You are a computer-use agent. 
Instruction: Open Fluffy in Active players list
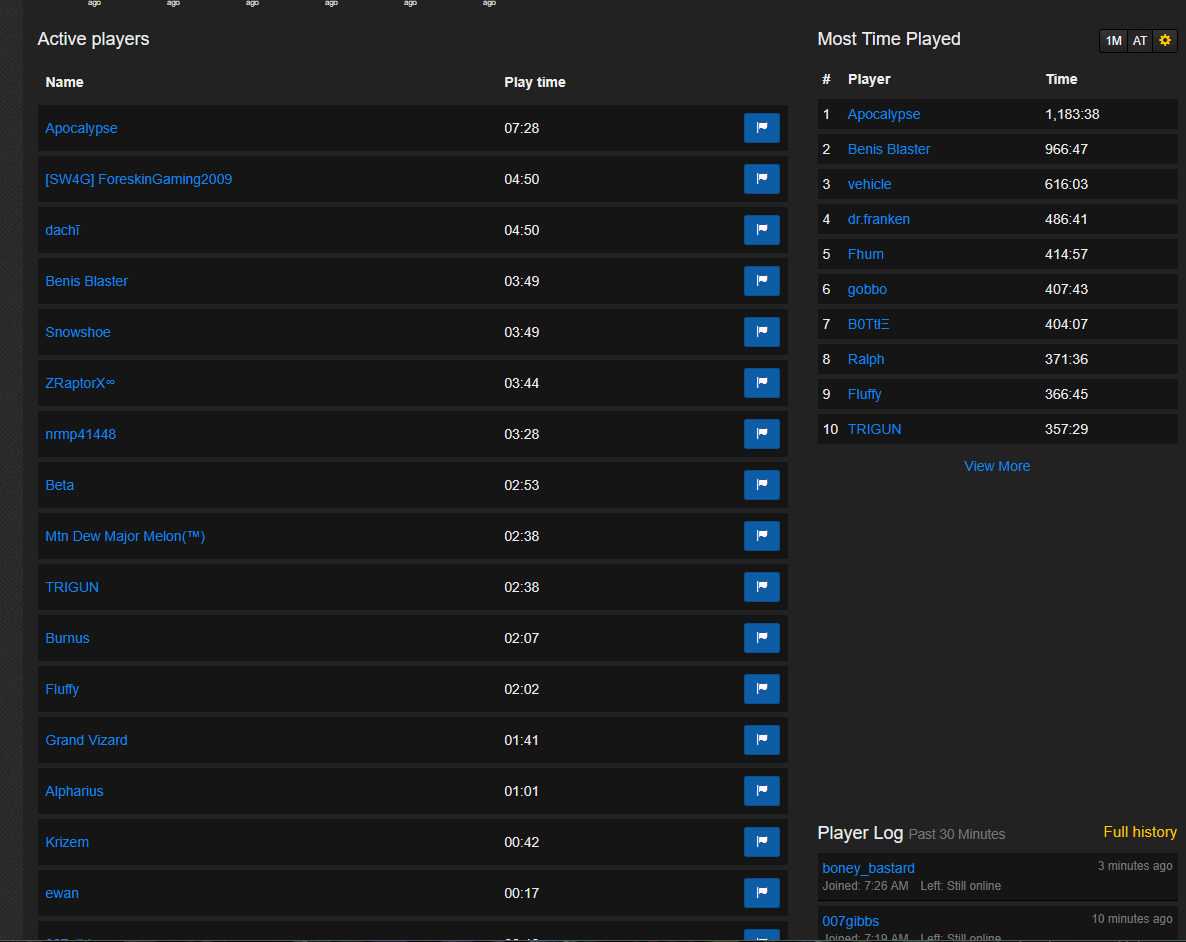[x=62, y=689]
